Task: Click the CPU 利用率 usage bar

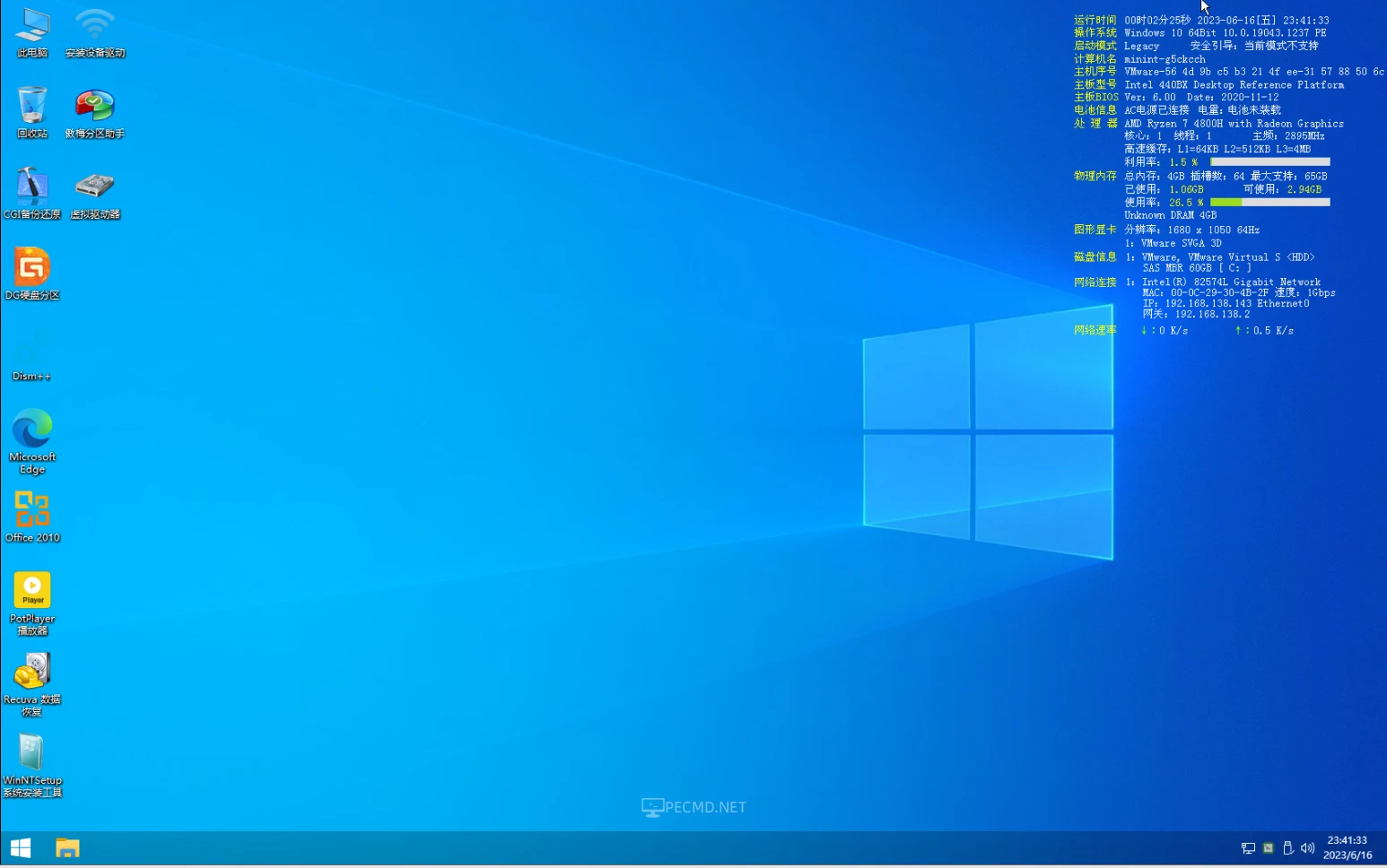Action: 1269,162
